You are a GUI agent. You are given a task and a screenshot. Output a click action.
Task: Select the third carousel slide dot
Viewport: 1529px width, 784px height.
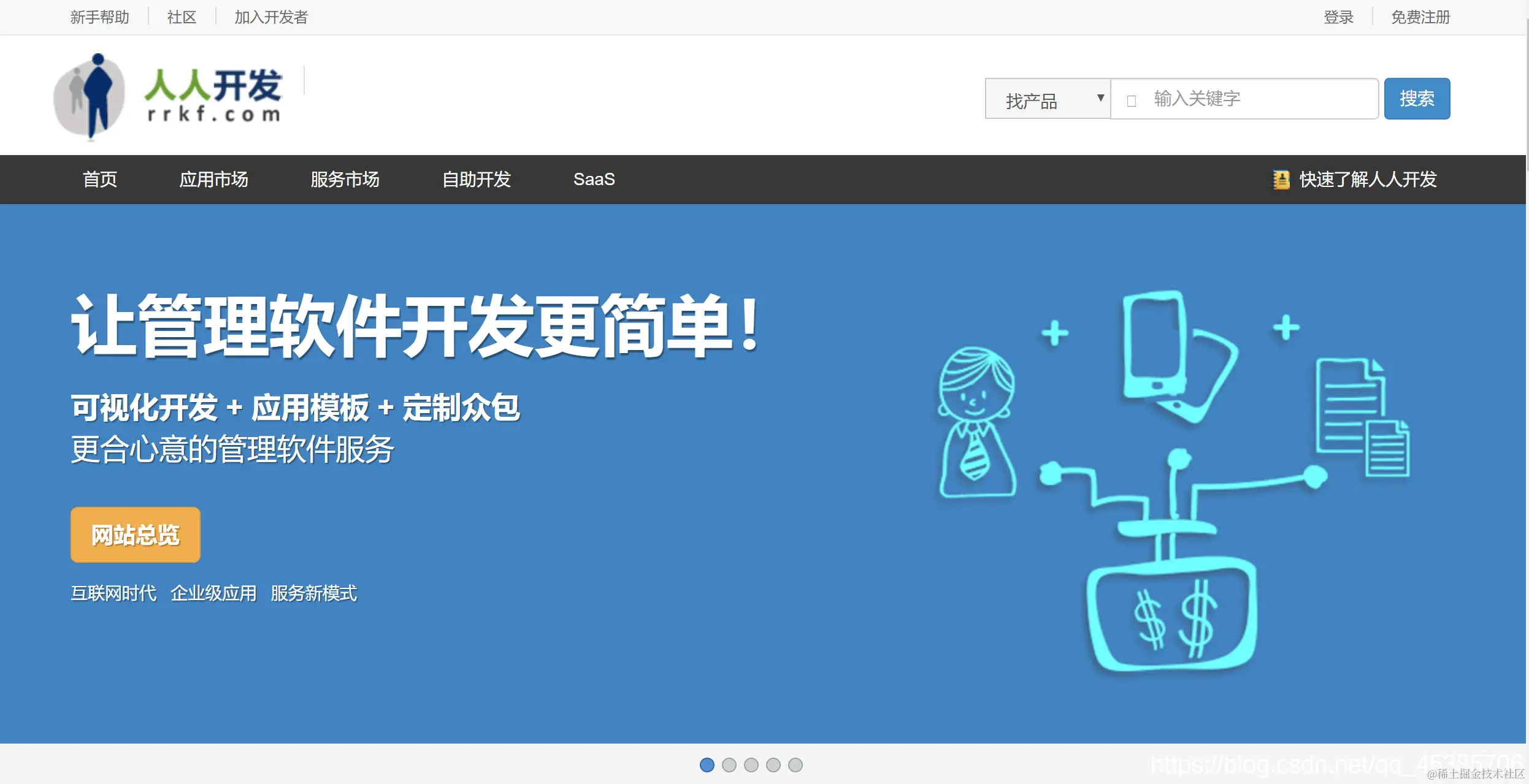point(751,765)
